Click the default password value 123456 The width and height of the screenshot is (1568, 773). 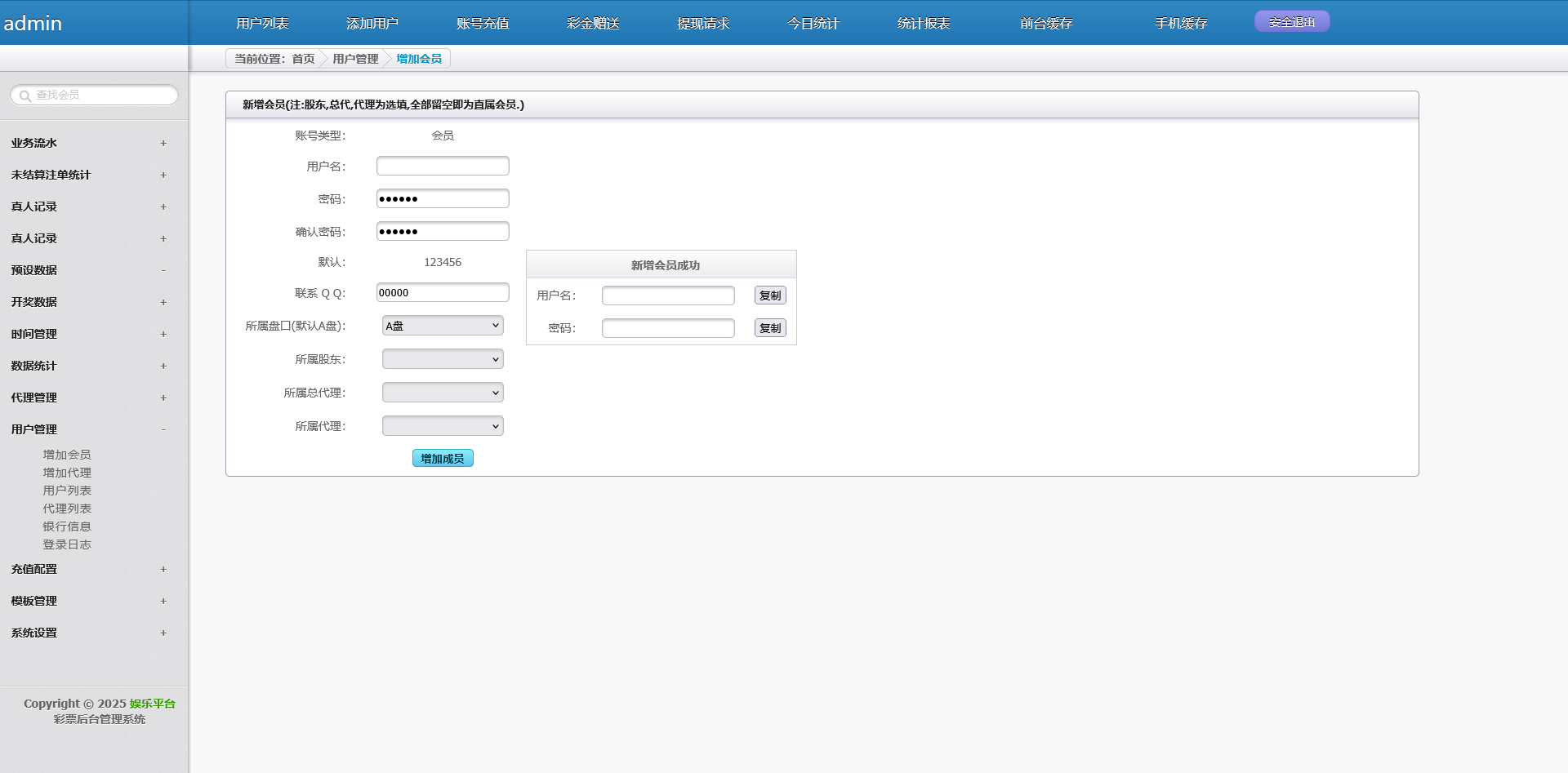[x=443, y=262]
